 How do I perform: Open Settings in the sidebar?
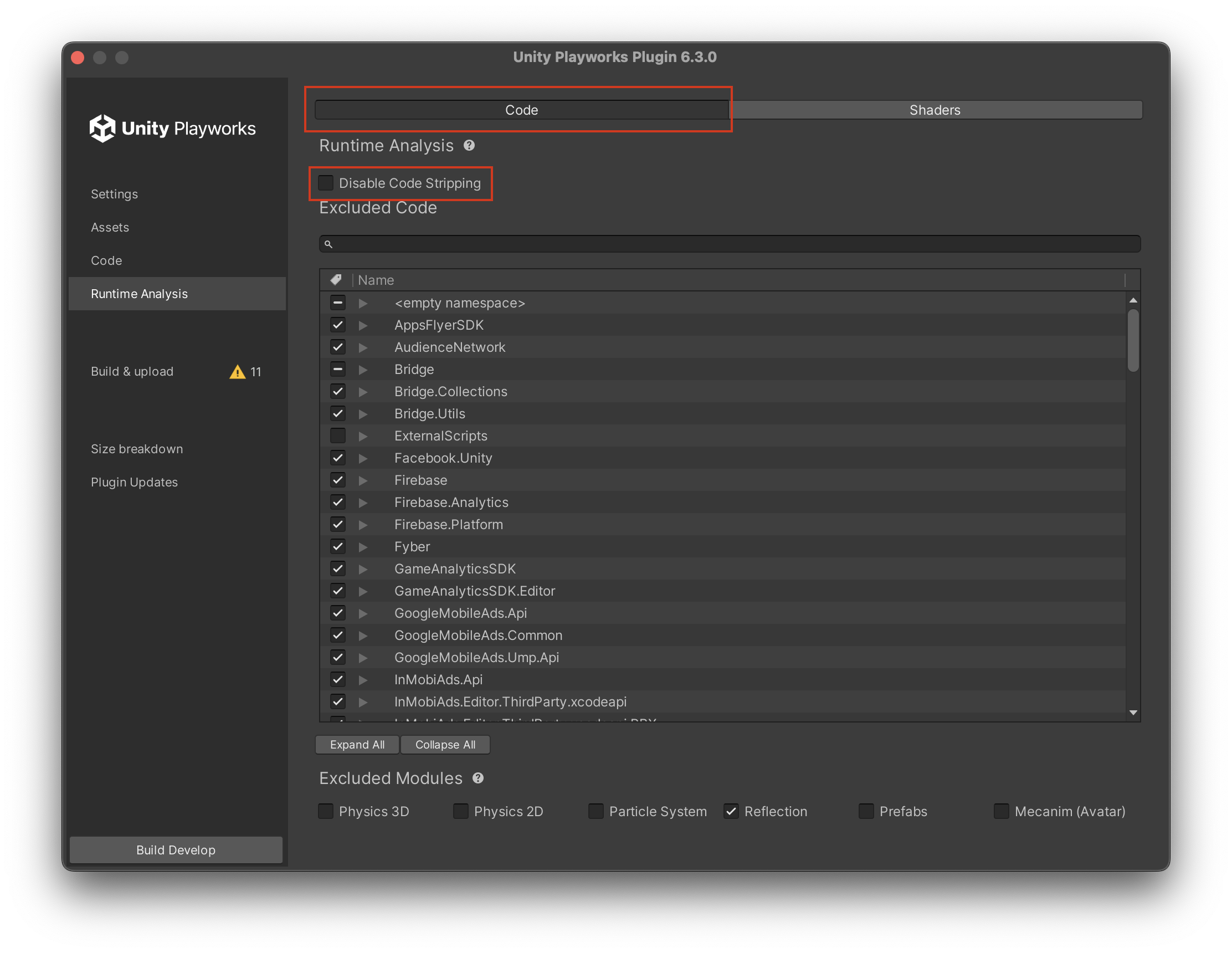pyautogui.click(x=114, y=194)
